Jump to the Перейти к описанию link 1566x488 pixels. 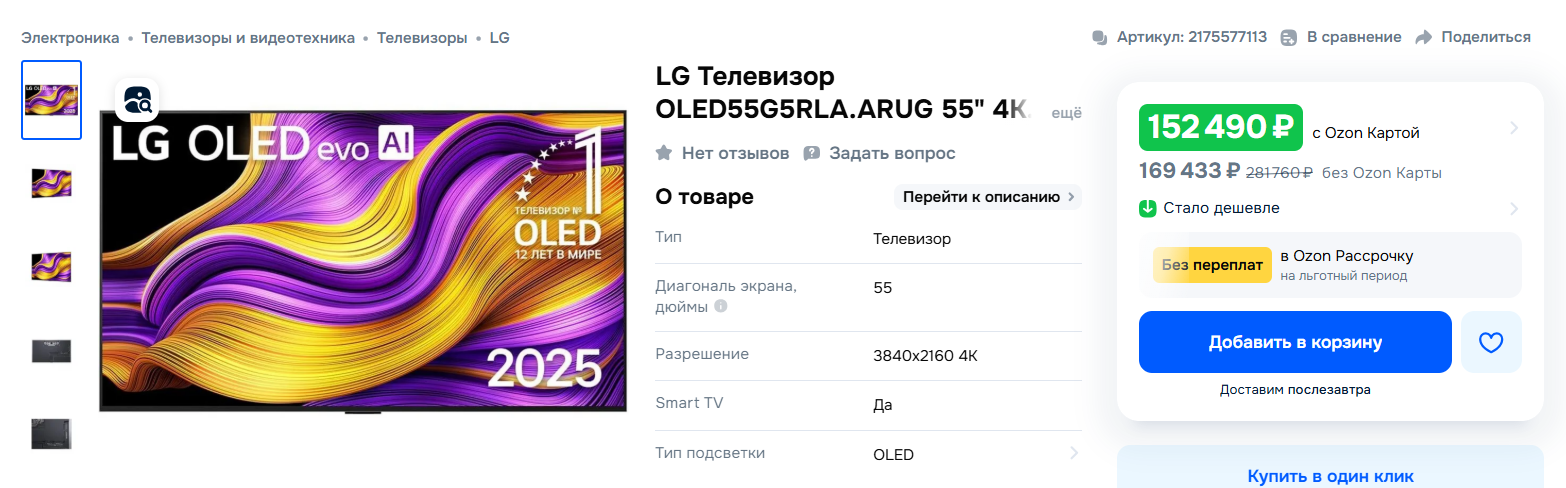coord(987,197)
